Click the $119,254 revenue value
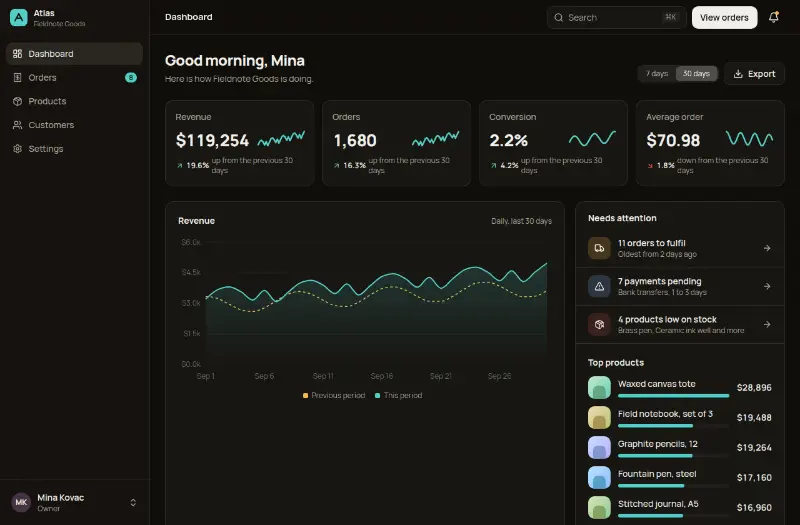The height and width of the screenshot is (525, 800). point(212,140)
